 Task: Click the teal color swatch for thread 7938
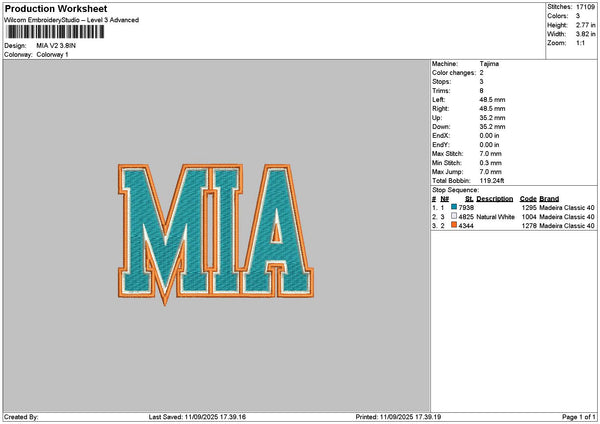(x=454, y=207)
